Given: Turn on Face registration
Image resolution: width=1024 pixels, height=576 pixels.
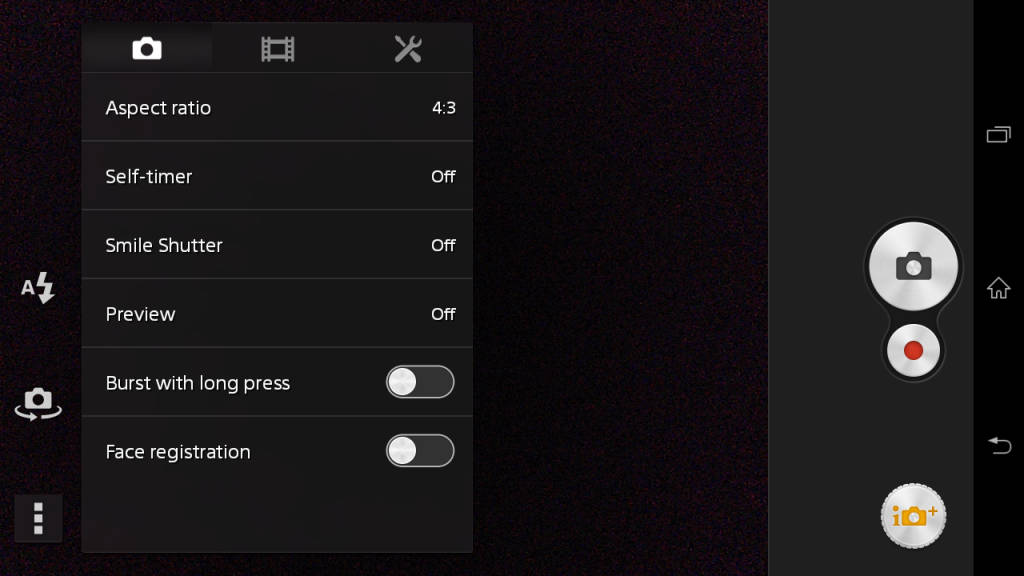Looking at the screenshot, I should tap(420, 451).
